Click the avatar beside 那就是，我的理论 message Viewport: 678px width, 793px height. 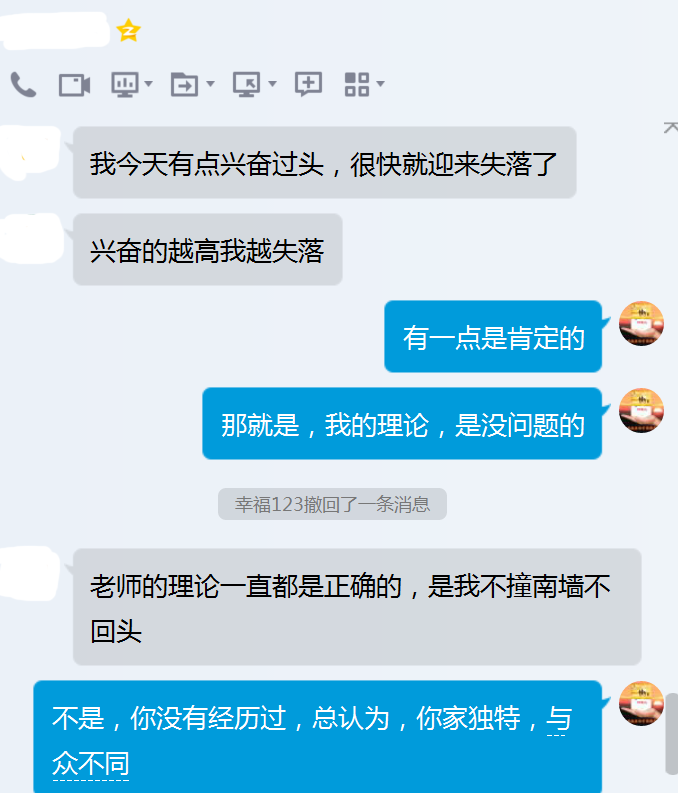[641, 411]
